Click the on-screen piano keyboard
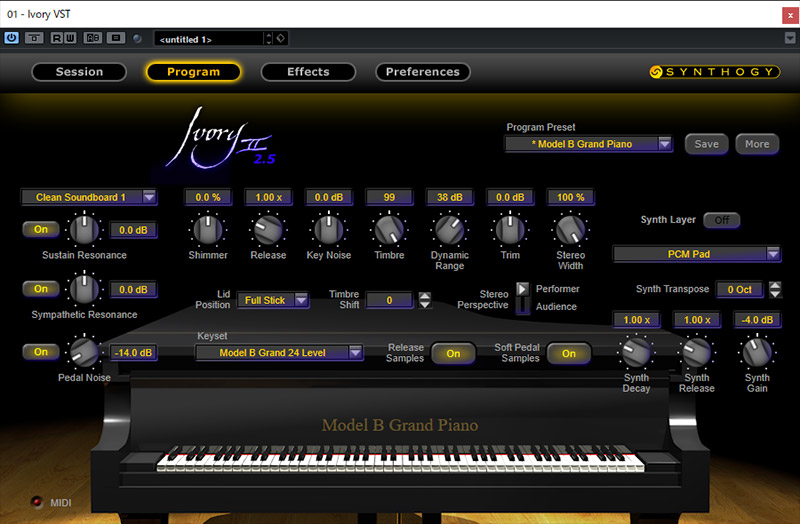This screenshot has width=800, height=524. click(x=400, y=458)
